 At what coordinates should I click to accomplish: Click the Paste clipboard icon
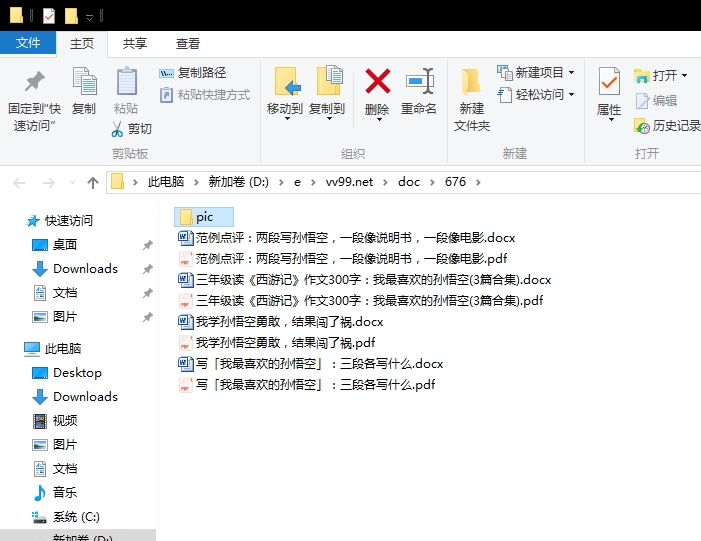(x=127, y=81)
